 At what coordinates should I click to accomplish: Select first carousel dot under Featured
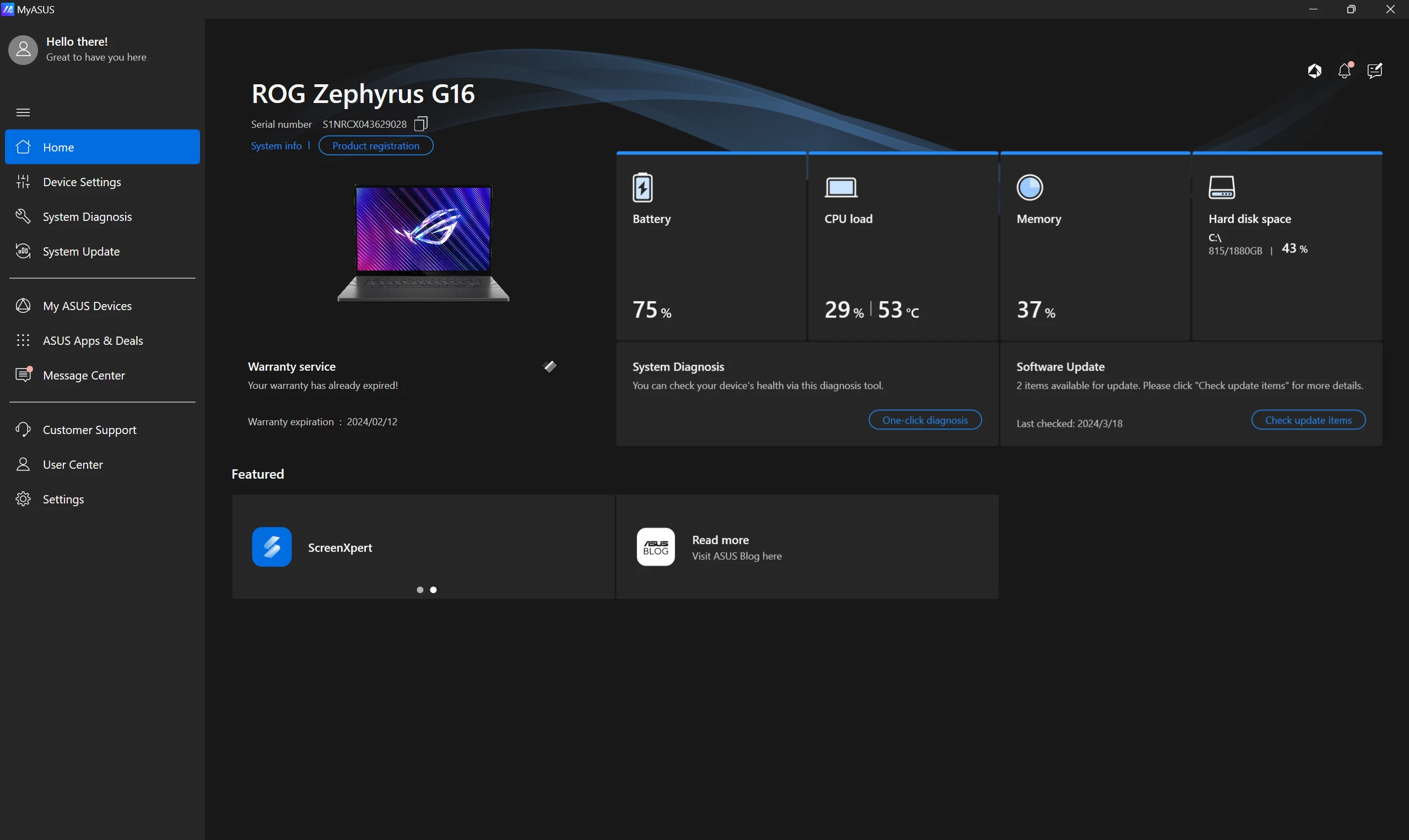[x=420, y=590]
